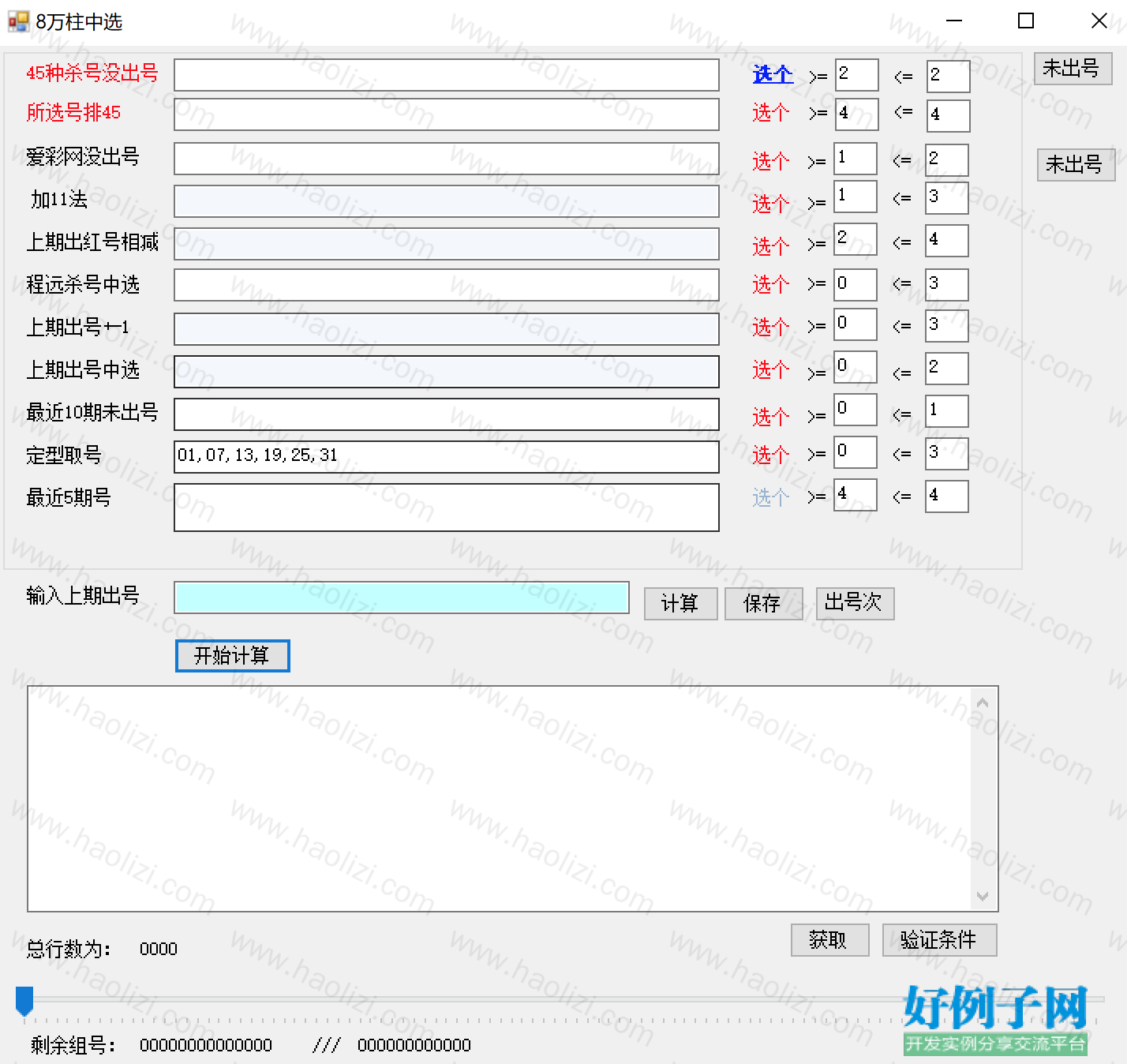Focus the 上期出号+-1 text field
The width and height of the screenshot is (1127, 1064).
(x=447, y=329)
